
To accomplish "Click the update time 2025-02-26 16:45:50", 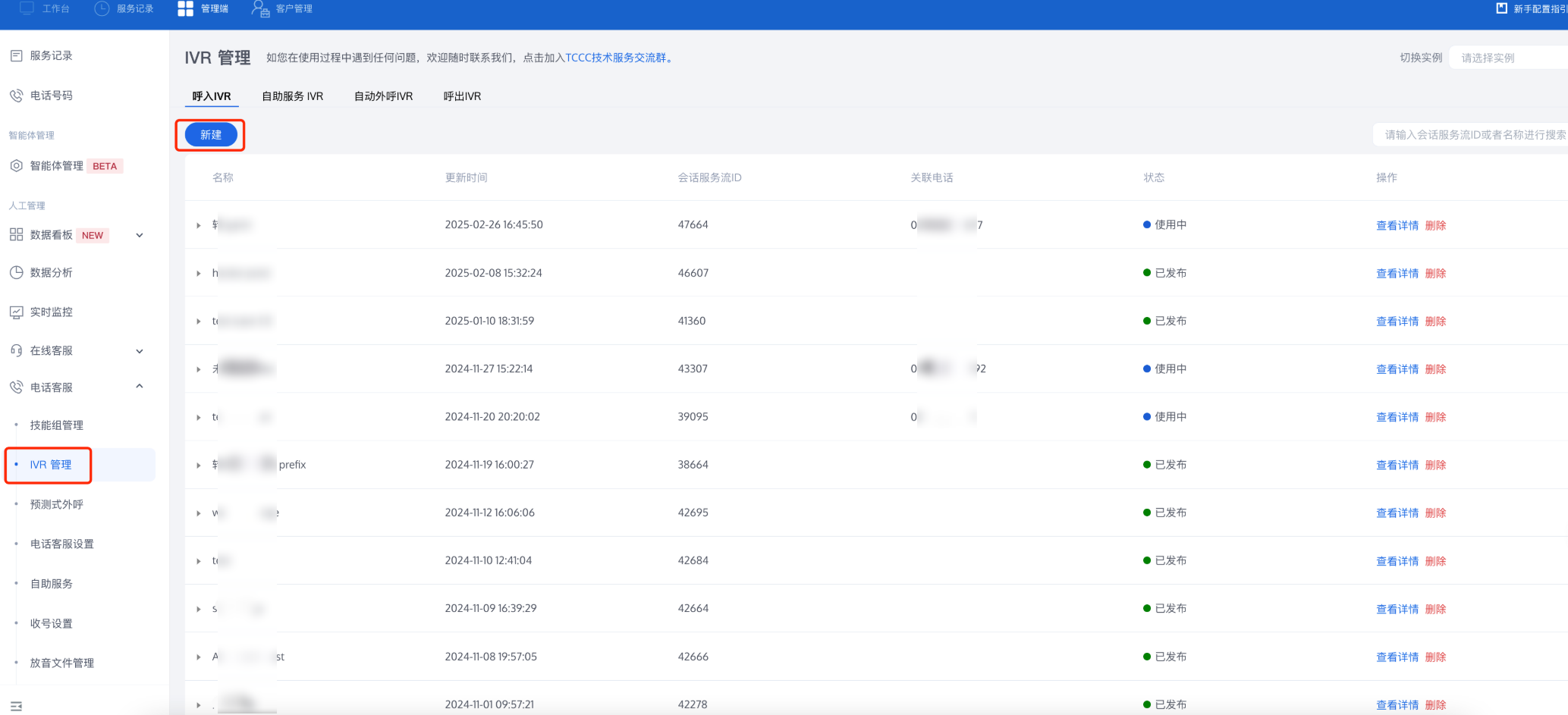I will (x=494, y=224).
